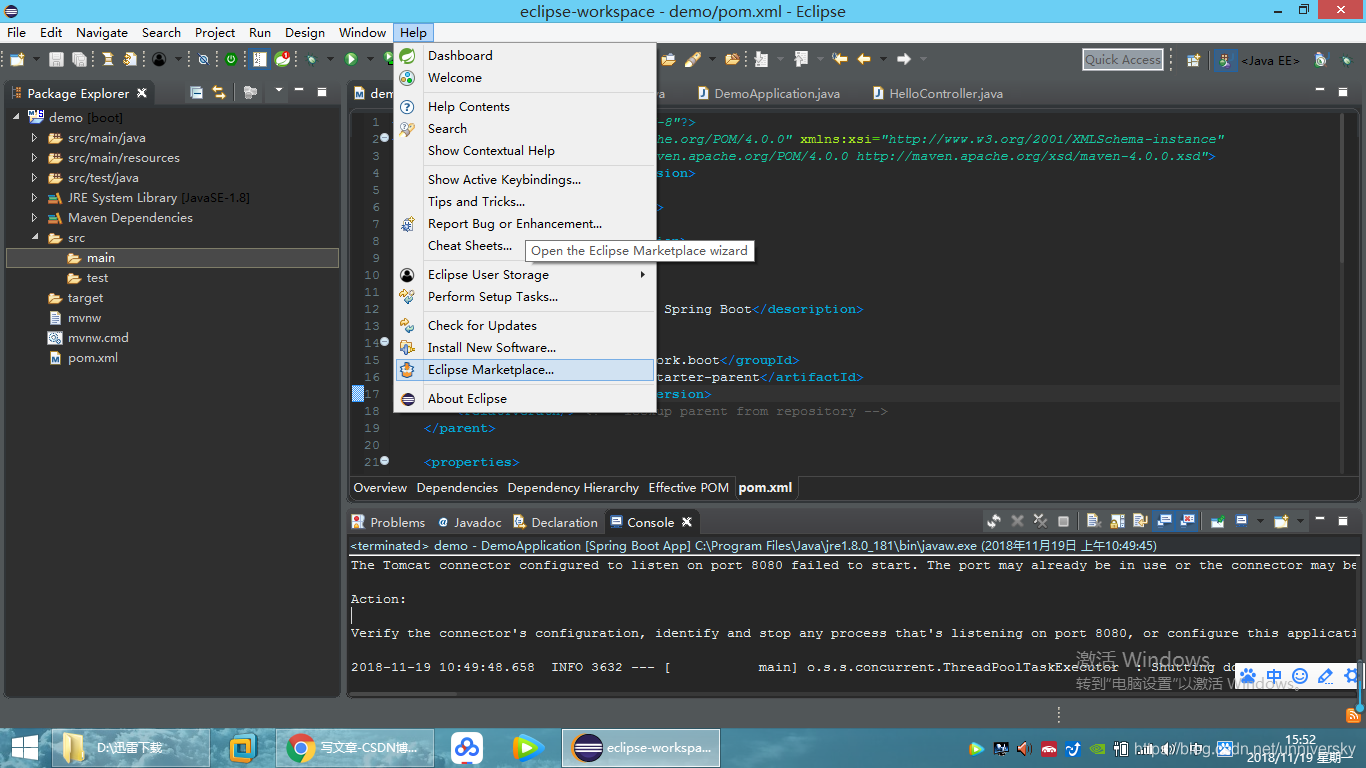Click the Clear Console icon
Image resolution: width=1366 pixels, height=768 pixels.
tap(1094, 521)
